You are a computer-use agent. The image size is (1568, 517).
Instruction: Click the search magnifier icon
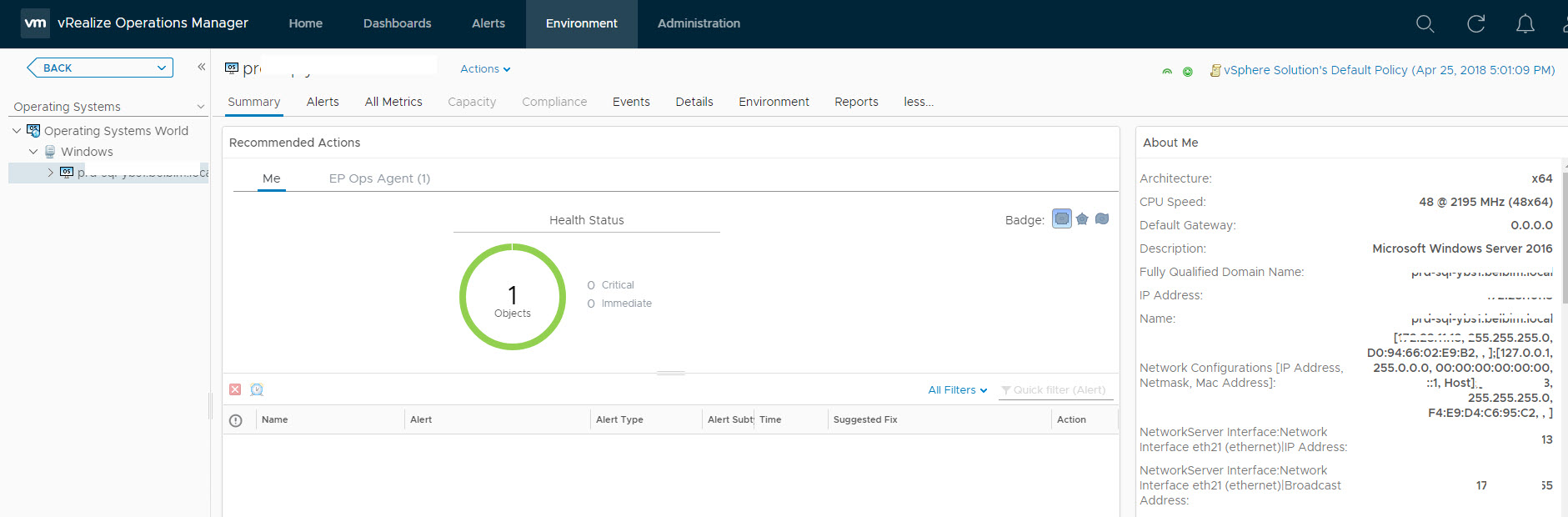click(1425, 24)
